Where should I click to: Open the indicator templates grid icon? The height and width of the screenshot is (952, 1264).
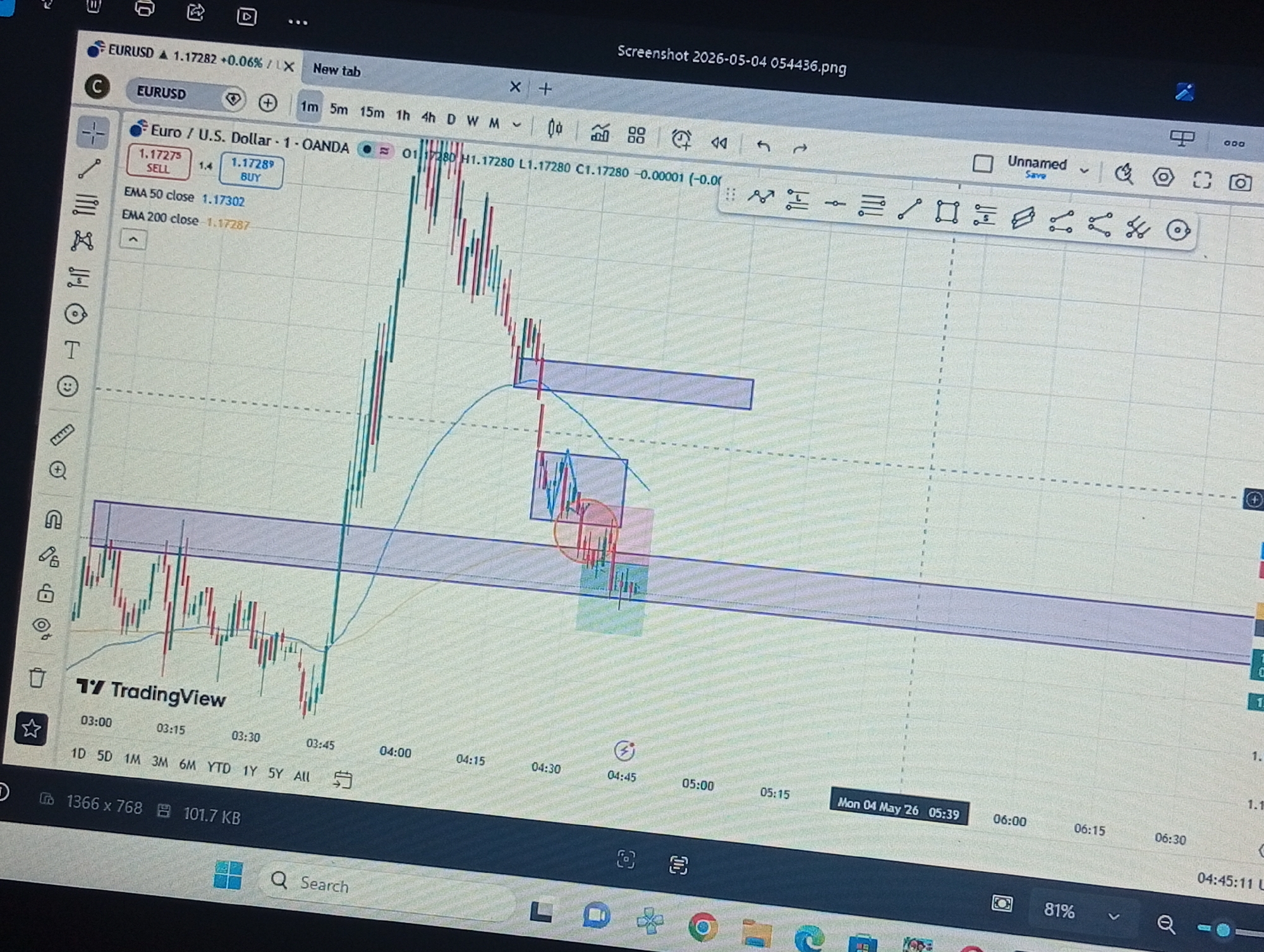[x=636, y=135]
